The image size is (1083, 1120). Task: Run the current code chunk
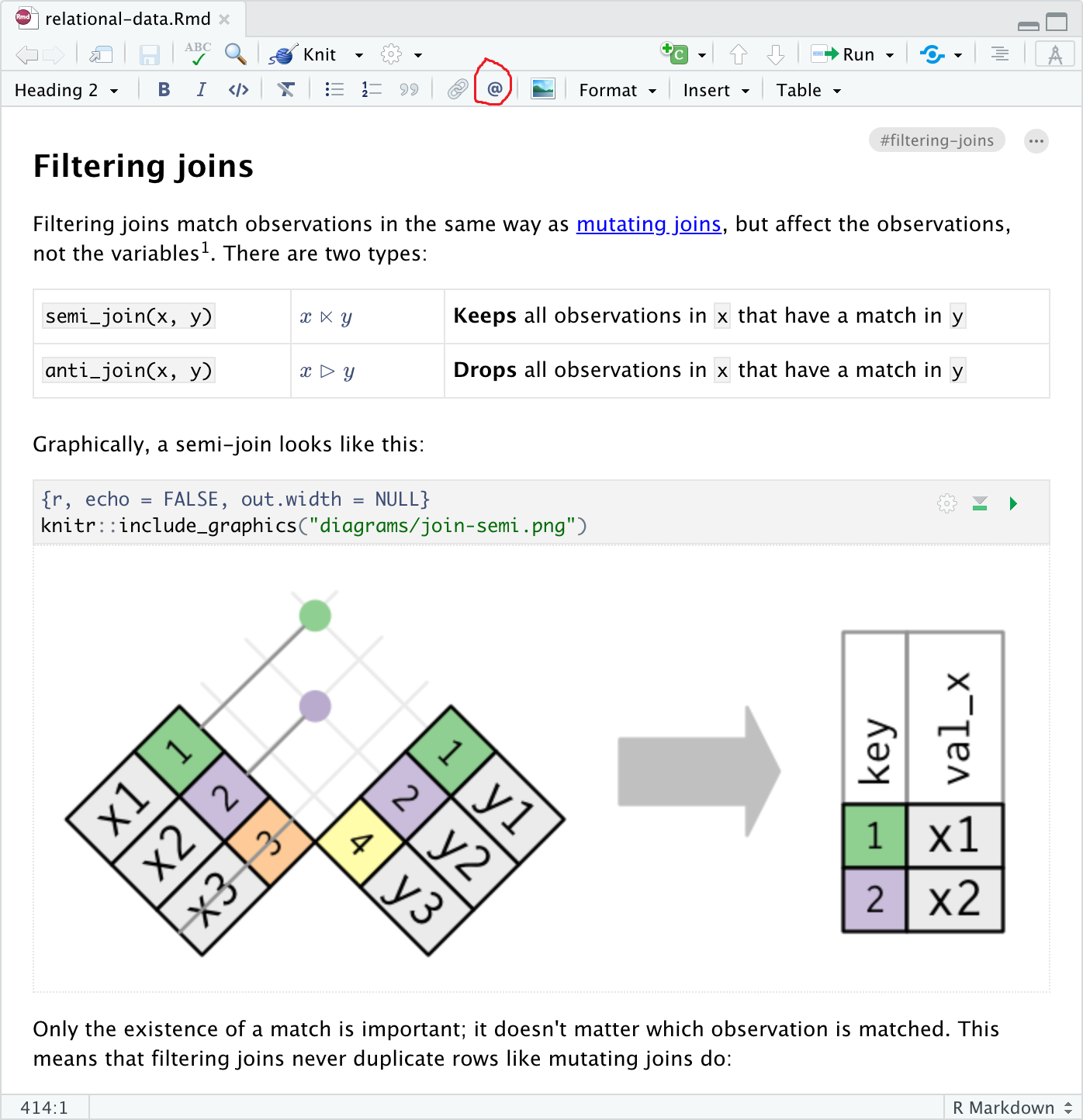pos(1013,503)
